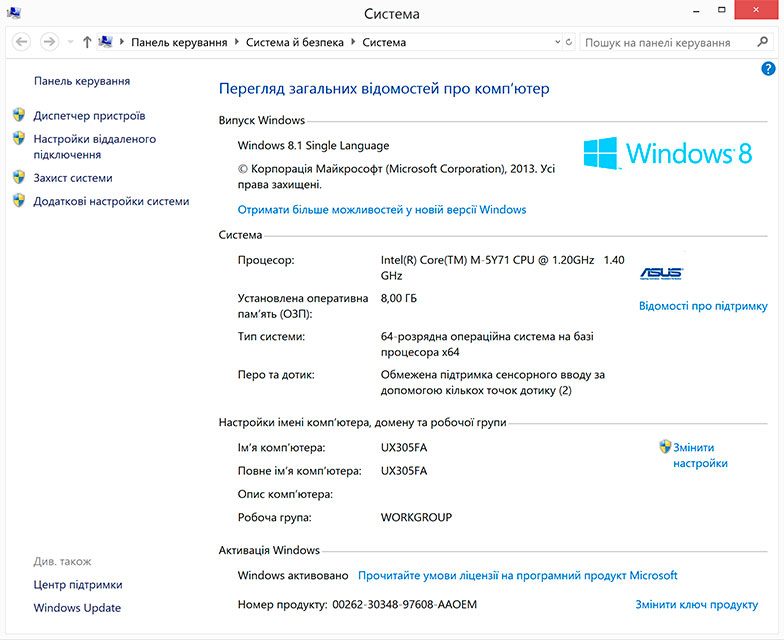The image size is (784, 640).
Task: Select RAM value 8,00 ГБ
Action: 398,298
